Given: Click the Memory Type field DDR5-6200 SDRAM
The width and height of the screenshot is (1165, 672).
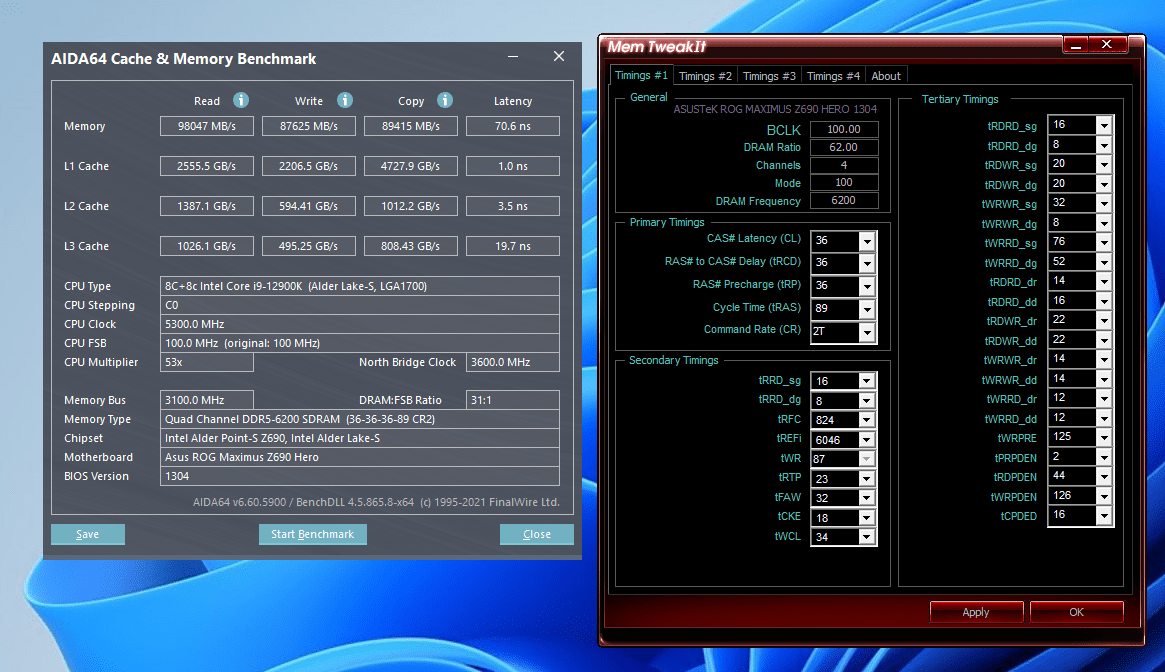Looking at the screenshot, I should point(360,419).
